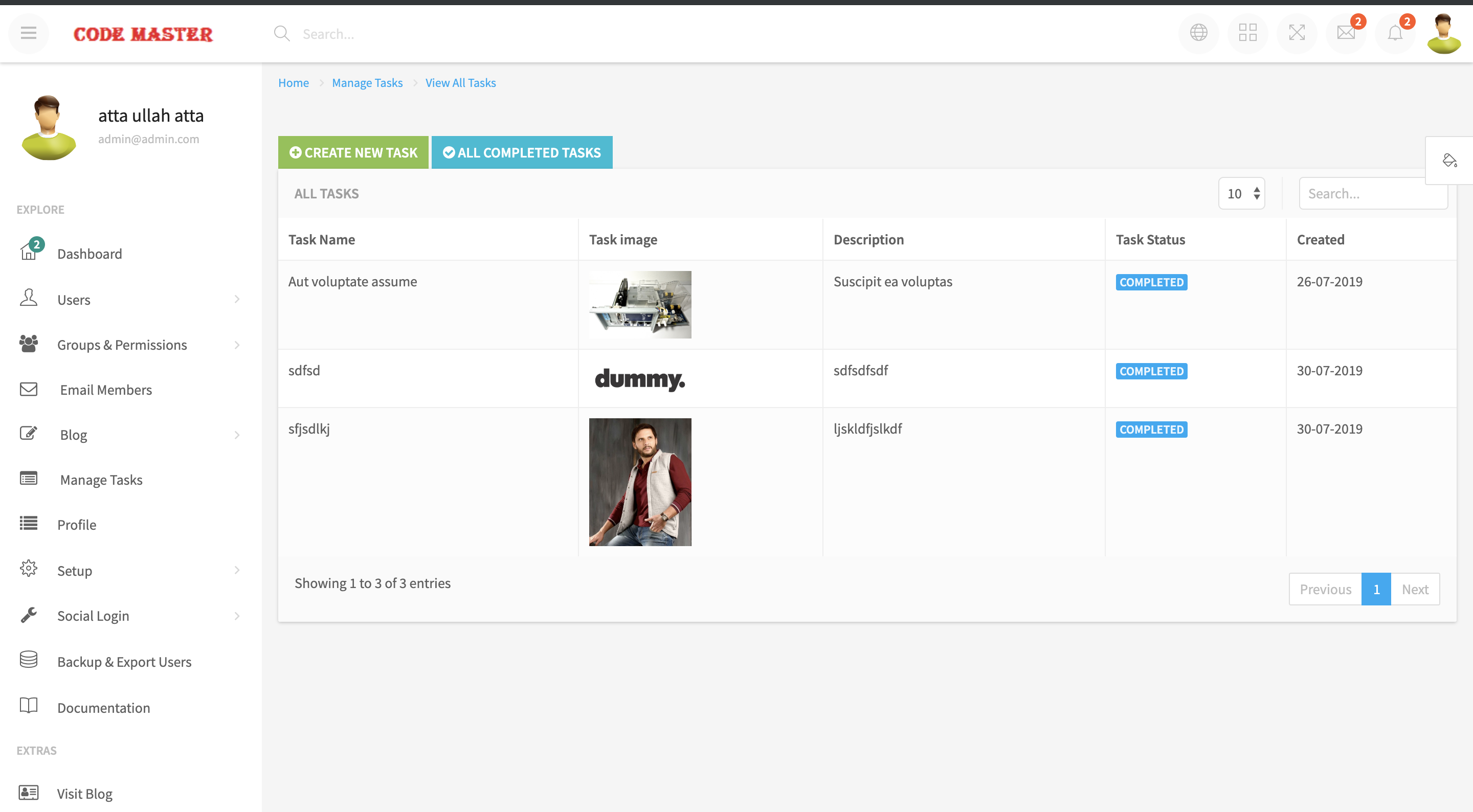The height and width of the screenshot is (812, 1473).
Task: Open the apps grid icon
Action: point(1248,33)
